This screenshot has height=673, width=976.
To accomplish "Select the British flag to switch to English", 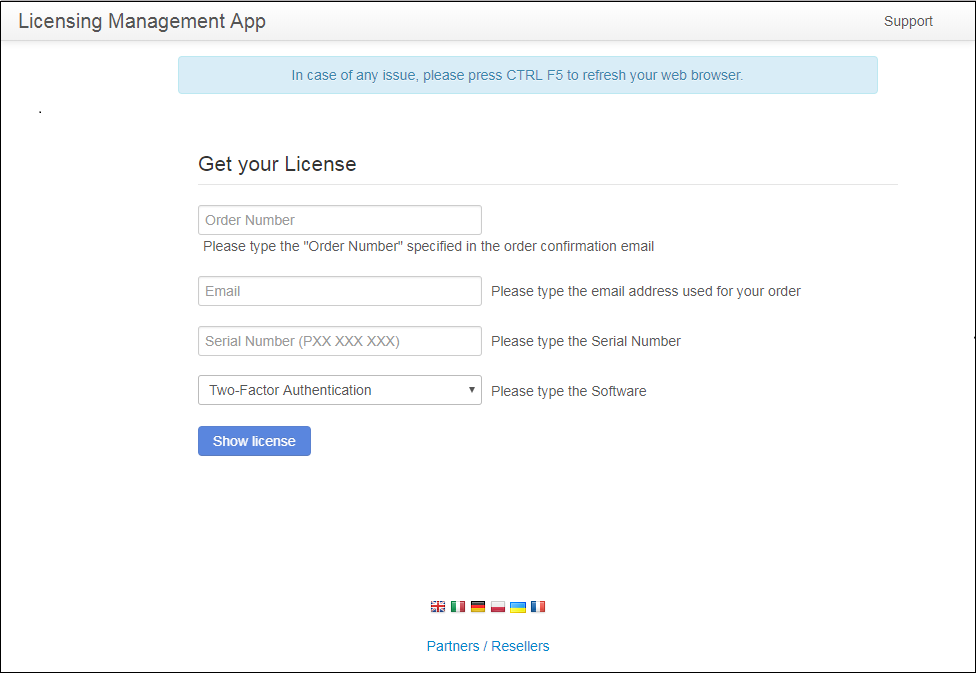I will (x=437, y=606).
